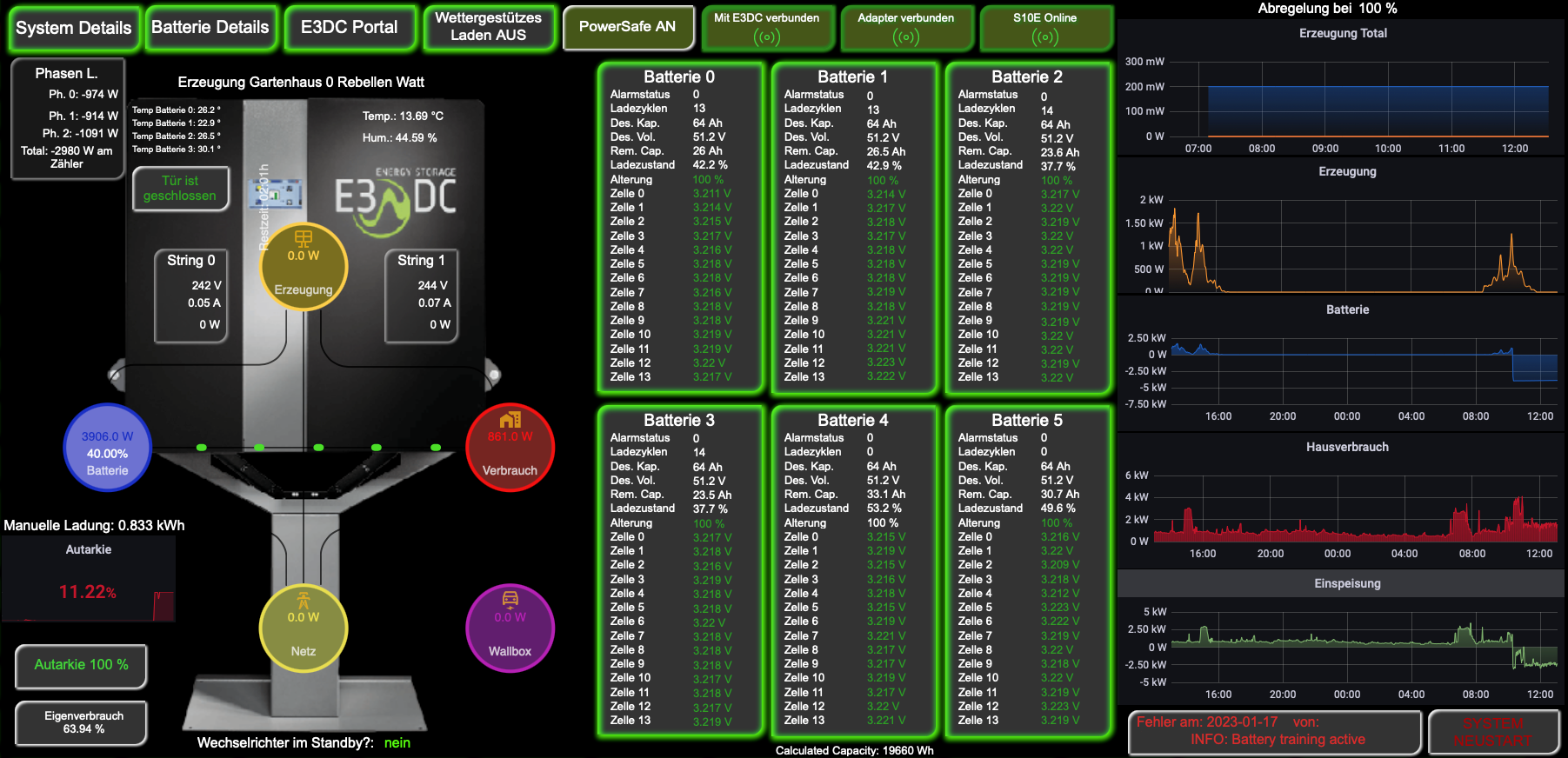This screenshot has width=1568, height=758.
Task: Toggle Wettergestütztes Laden AUS button
Action: pyautogui.click(x=488, y=28)
